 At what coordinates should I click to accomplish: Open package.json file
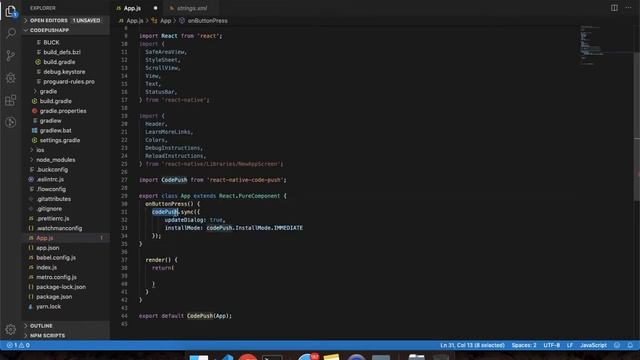(54, 297)
